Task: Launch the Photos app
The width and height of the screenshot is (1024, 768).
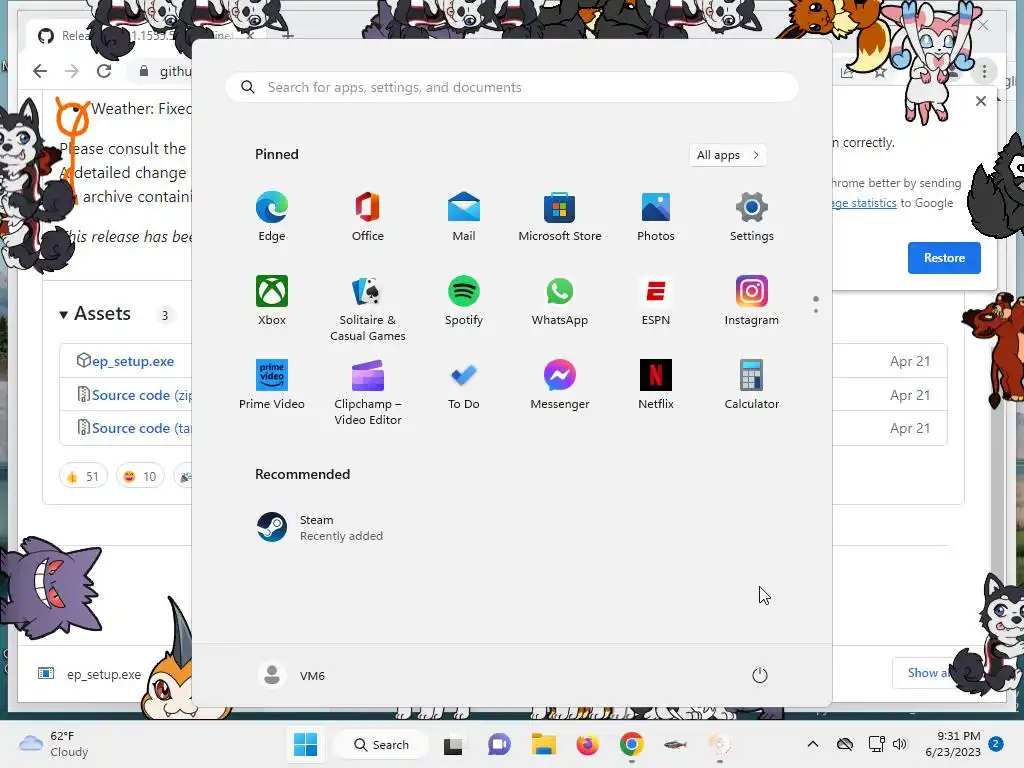Action: 656,217
